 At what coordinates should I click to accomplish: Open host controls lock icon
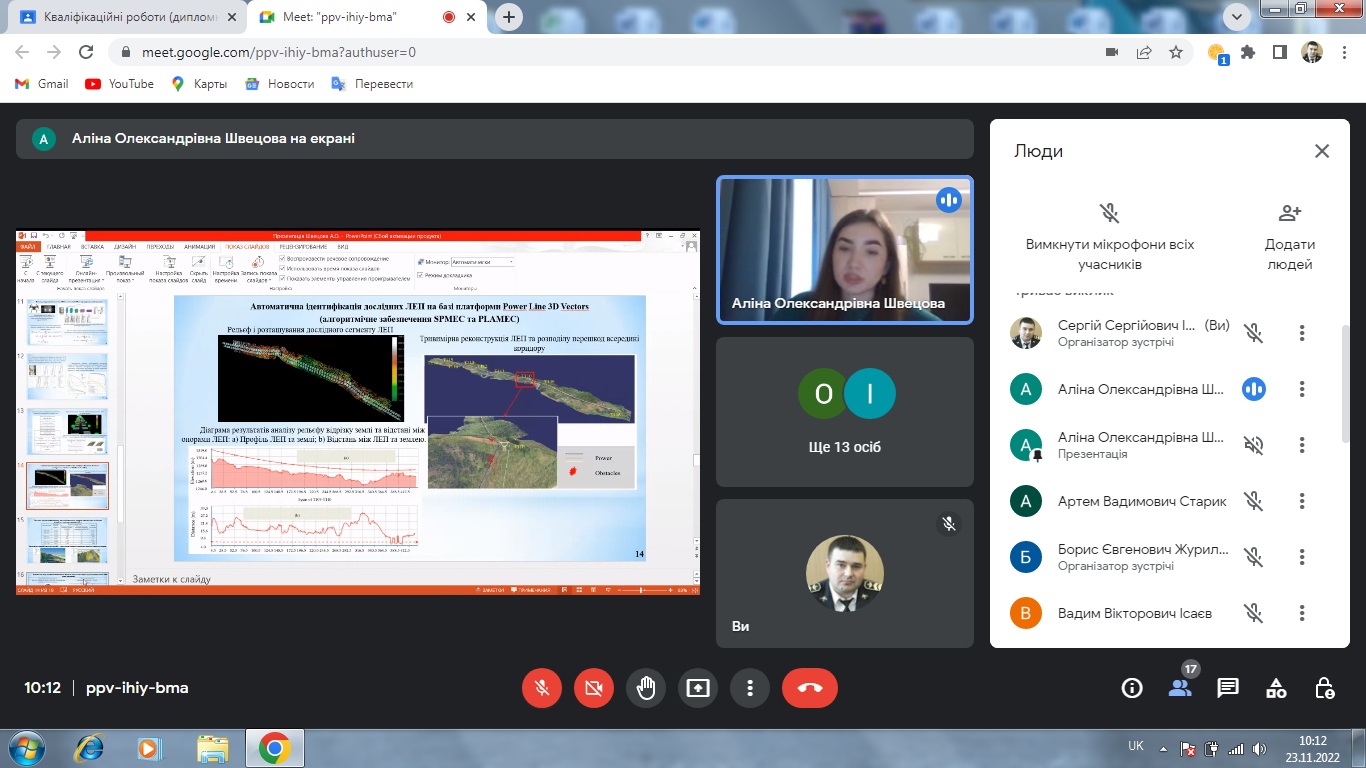(x=1324, y=688)
